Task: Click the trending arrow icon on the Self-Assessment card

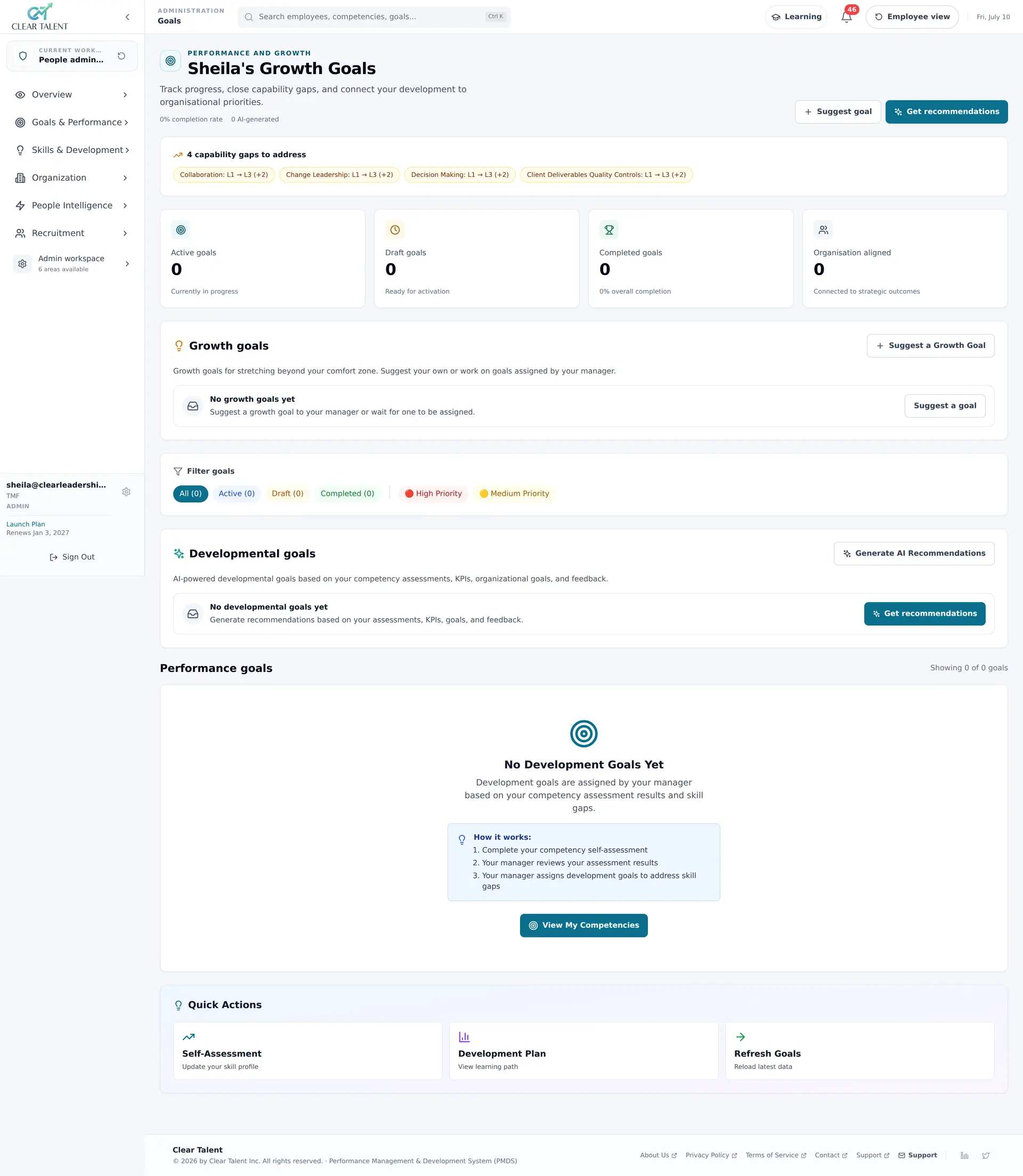Action: coord(189,1037)
